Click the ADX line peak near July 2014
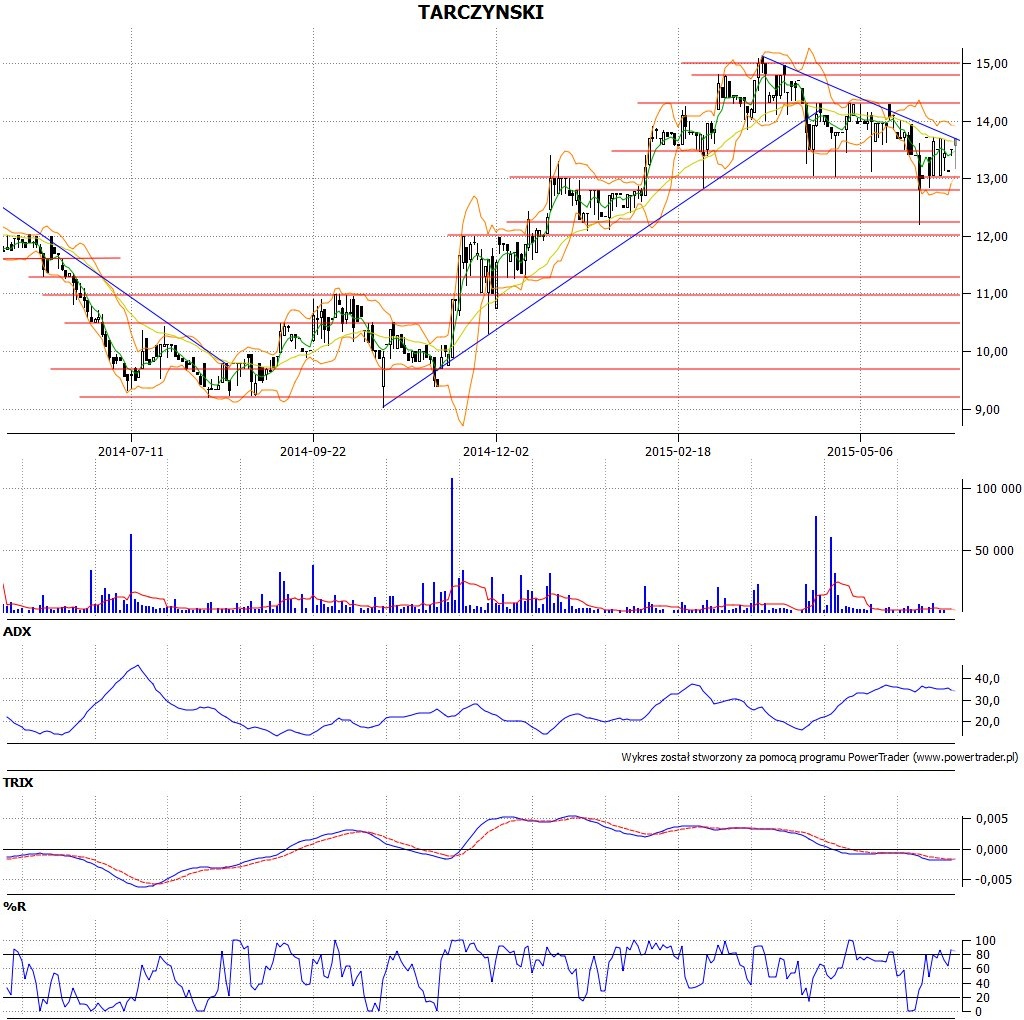1024x1020 pixels. click(137, 666)
